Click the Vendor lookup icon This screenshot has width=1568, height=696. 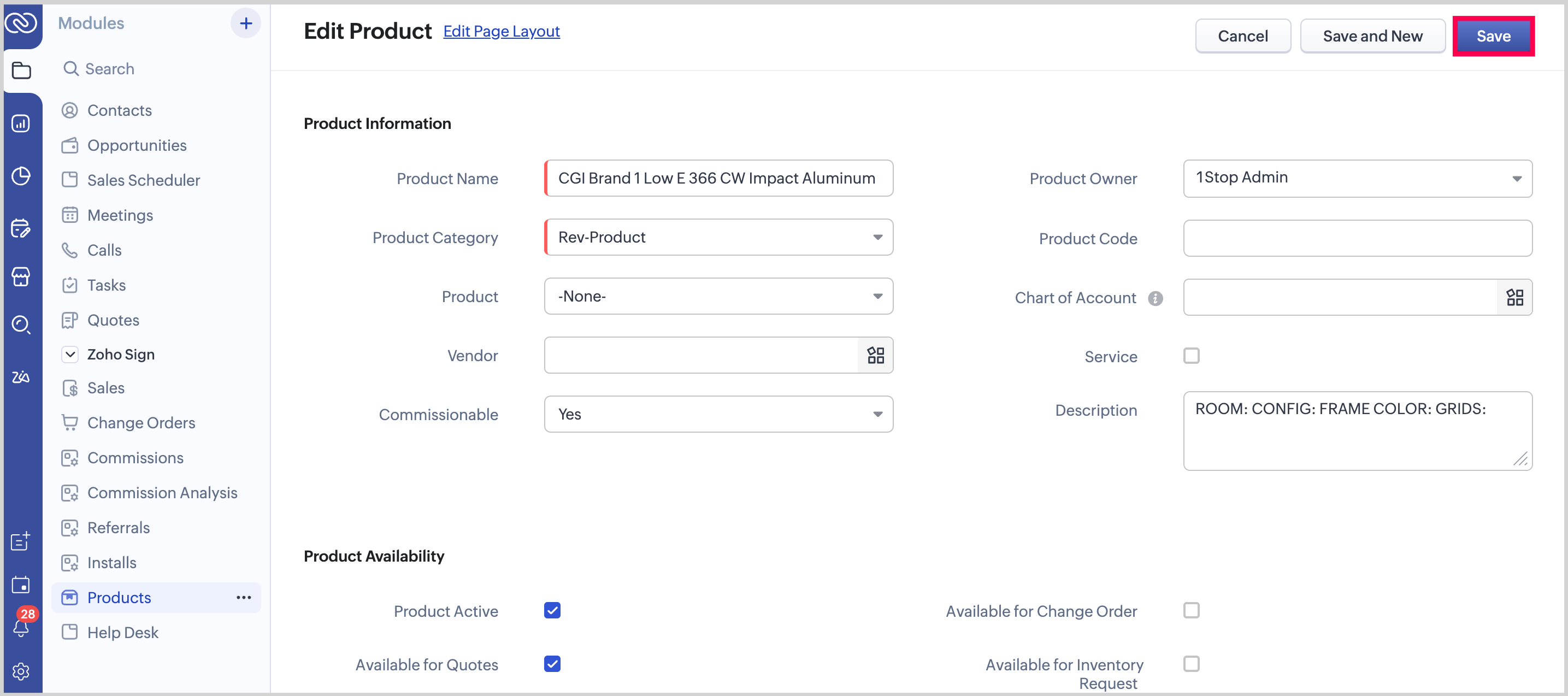coord(875,355)
